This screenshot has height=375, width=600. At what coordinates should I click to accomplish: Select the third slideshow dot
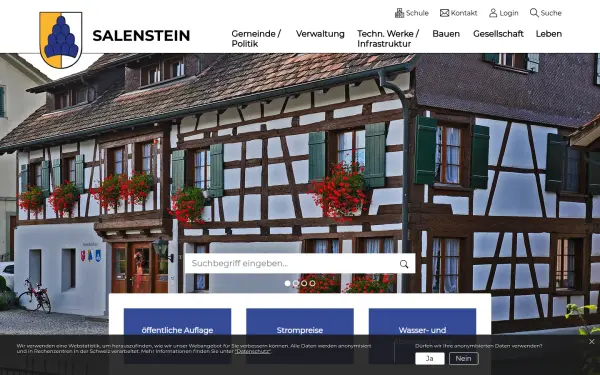tap(304, 283)
